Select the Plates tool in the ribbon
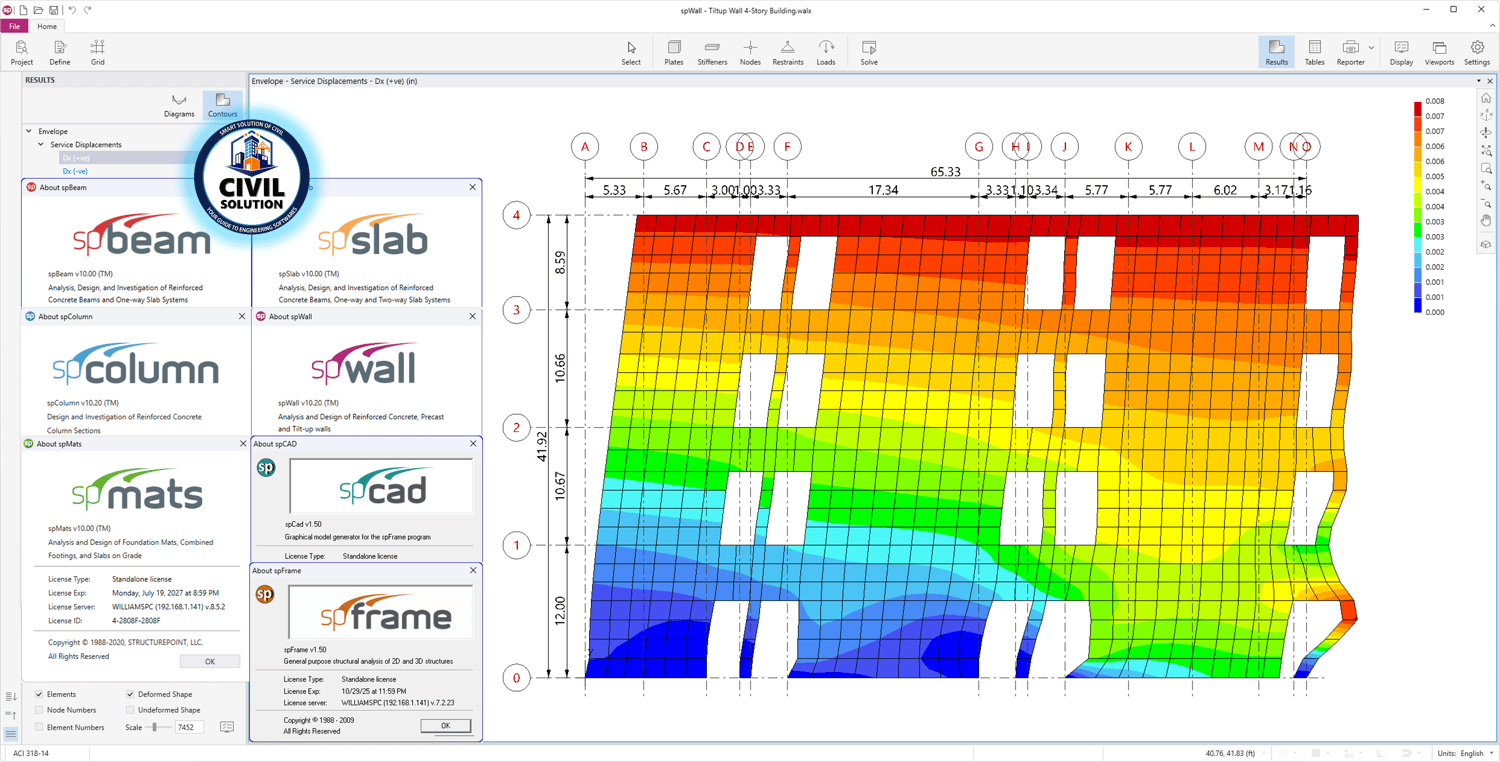This screenshot has height=762, width=1500. [x=674, y=52]
